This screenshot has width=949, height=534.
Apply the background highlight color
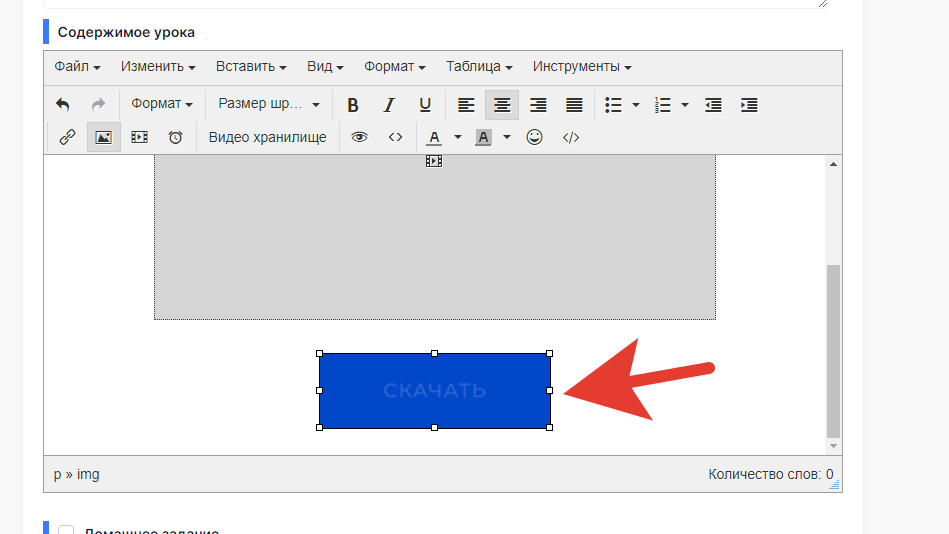pos(483,137)
